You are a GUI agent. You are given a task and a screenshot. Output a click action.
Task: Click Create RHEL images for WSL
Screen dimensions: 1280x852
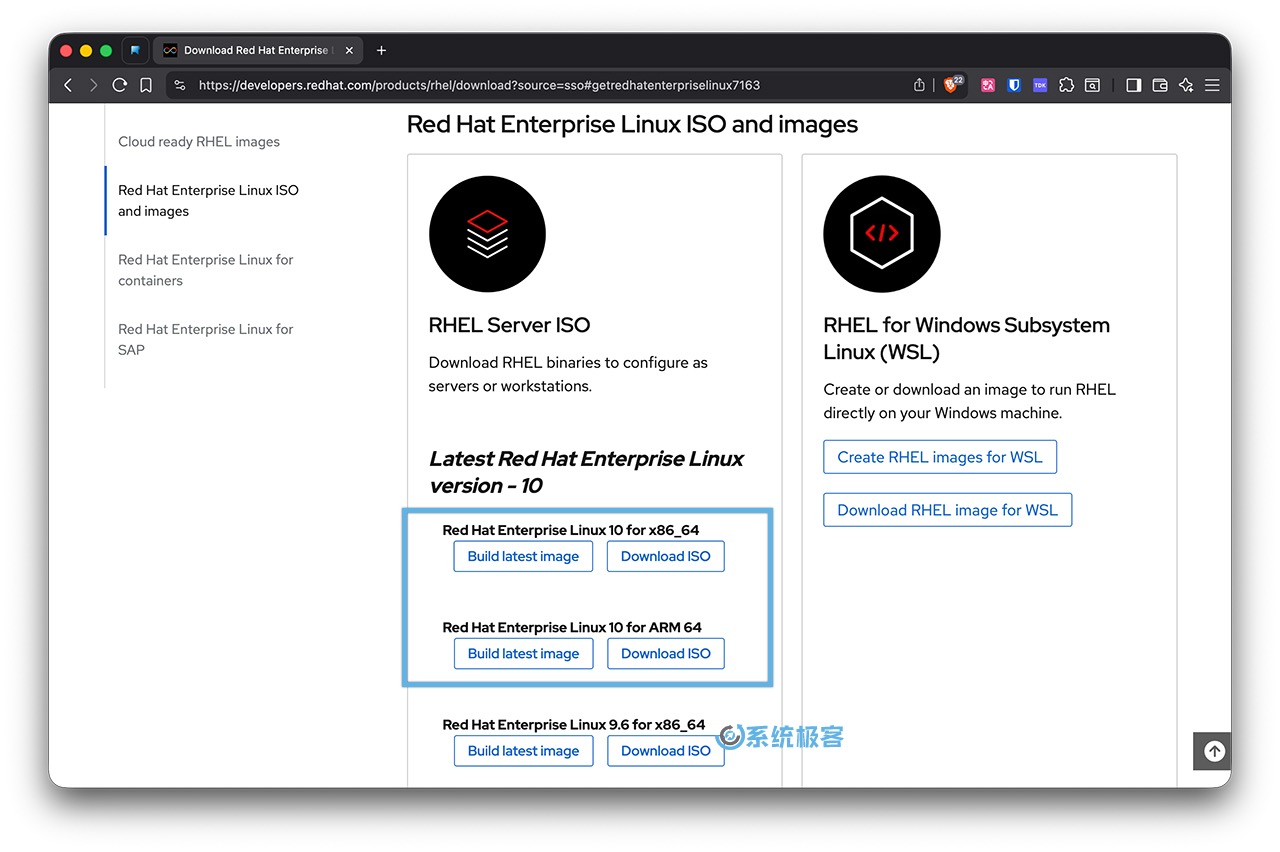939,456
